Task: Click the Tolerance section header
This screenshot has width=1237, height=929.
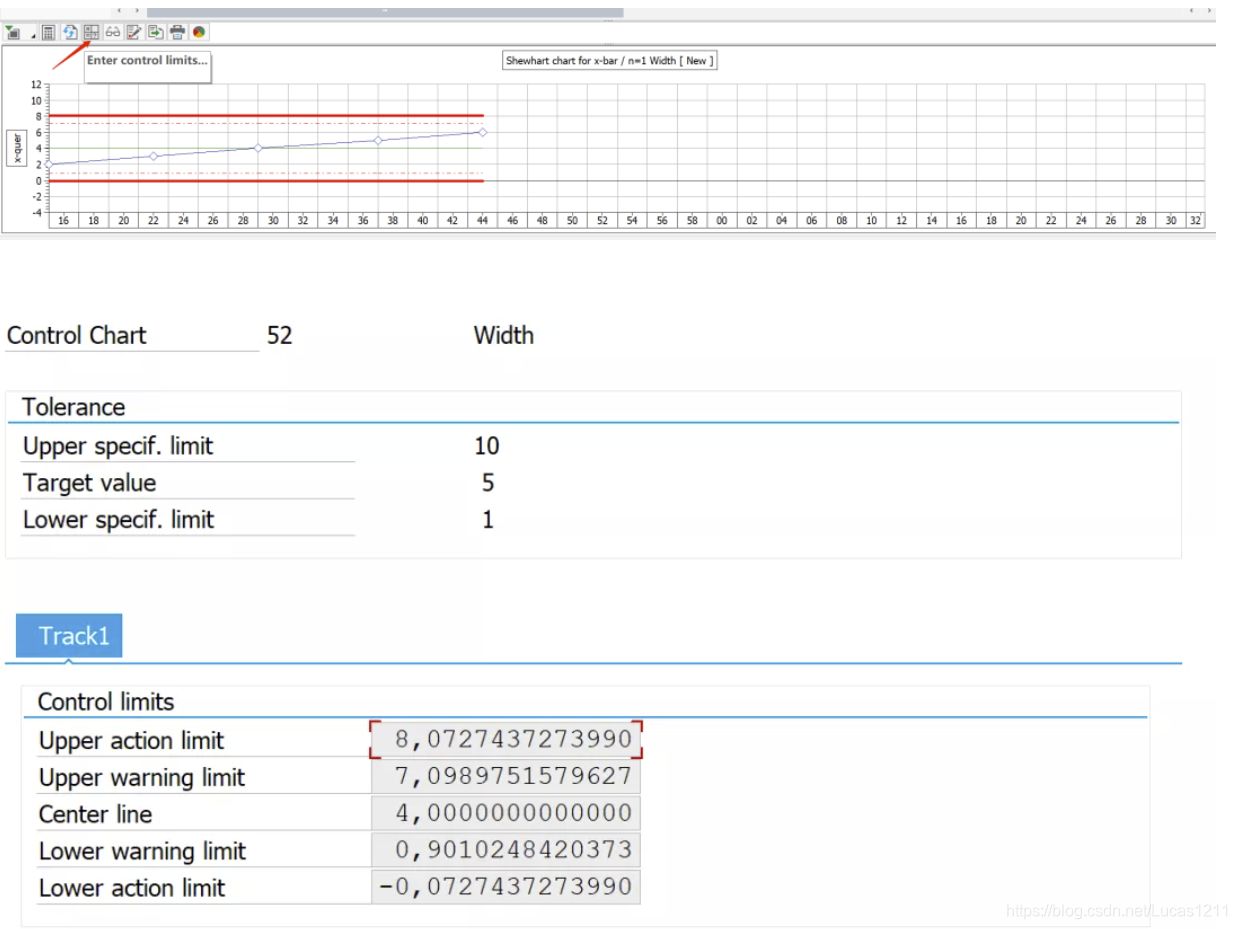Action: pos(74,407)
